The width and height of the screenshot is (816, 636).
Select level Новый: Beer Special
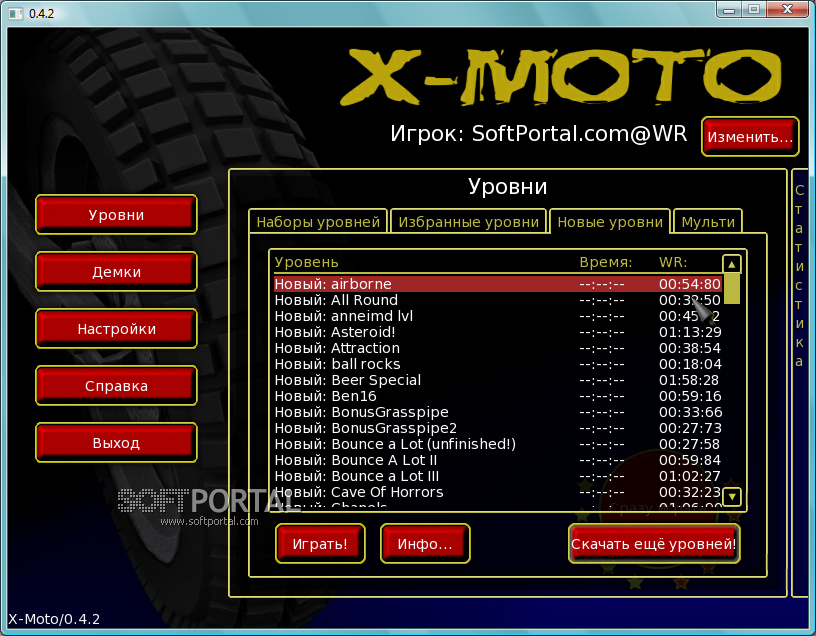(x=498, y=380)
